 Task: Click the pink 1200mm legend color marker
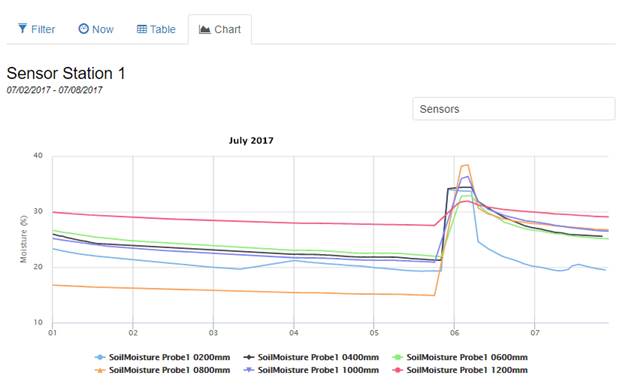click(397, 370)
